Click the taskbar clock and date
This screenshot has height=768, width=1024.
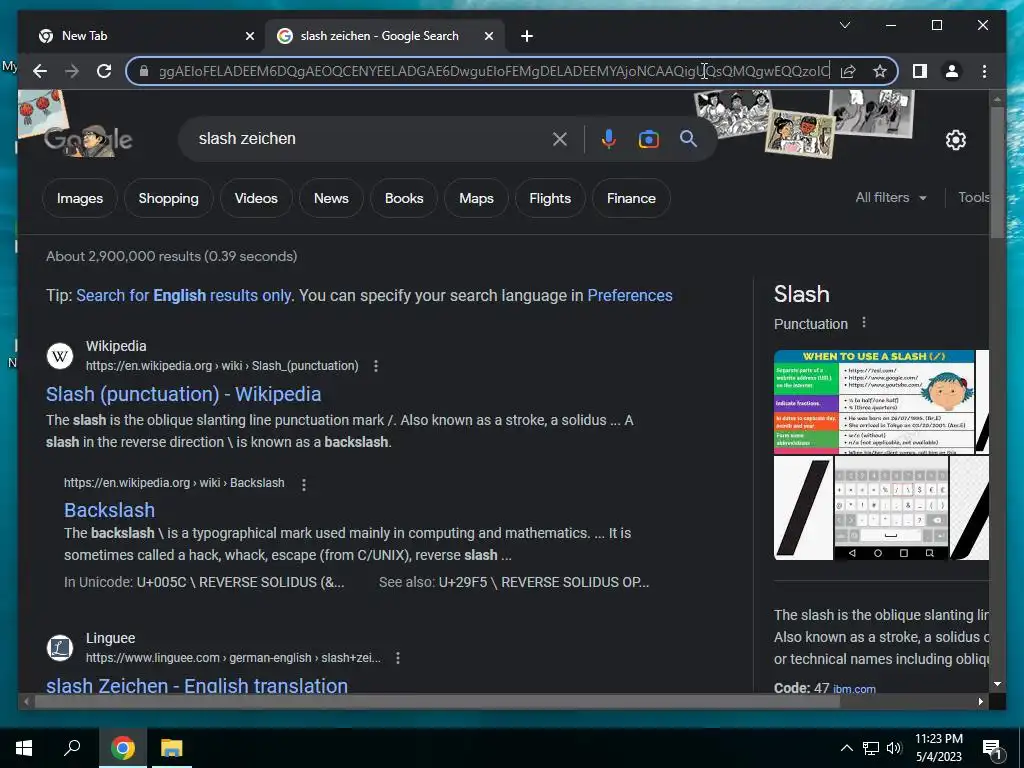tap(938, 748)
